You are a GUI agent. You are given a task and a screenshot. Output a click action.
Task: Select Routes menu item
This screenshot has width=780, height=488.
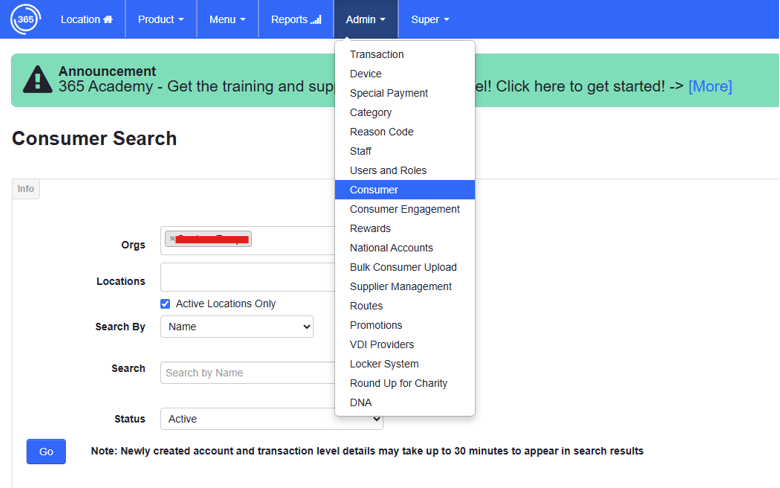click(405, 306)
